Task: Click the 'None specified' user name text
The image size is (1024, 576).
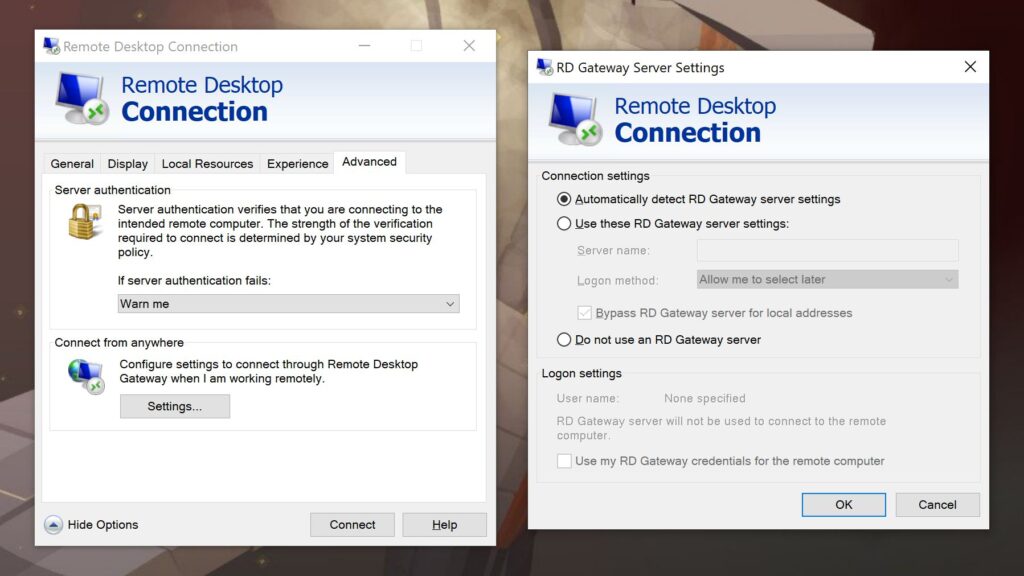Action: (705, 398)
